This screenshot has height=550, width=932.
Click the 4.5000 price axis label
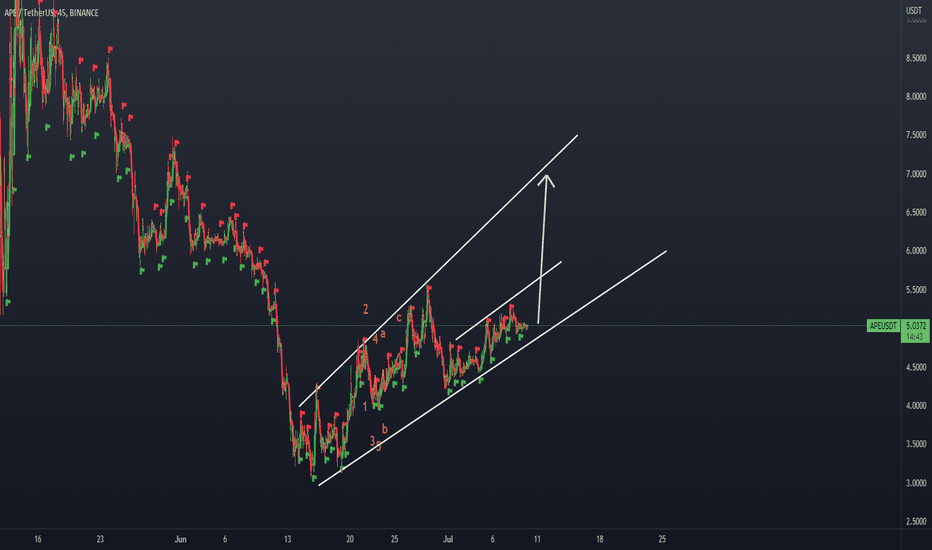(x=916, y=367)
